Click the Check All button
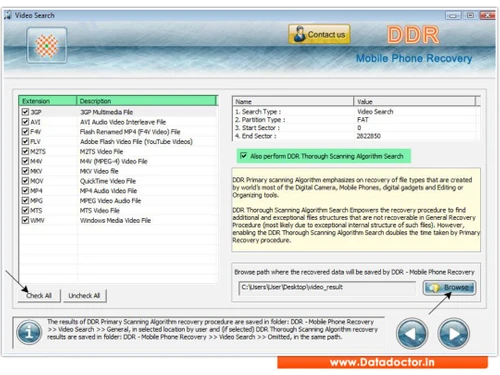Image resolution: width=500 pixels, height=375 pixels. 39,296
